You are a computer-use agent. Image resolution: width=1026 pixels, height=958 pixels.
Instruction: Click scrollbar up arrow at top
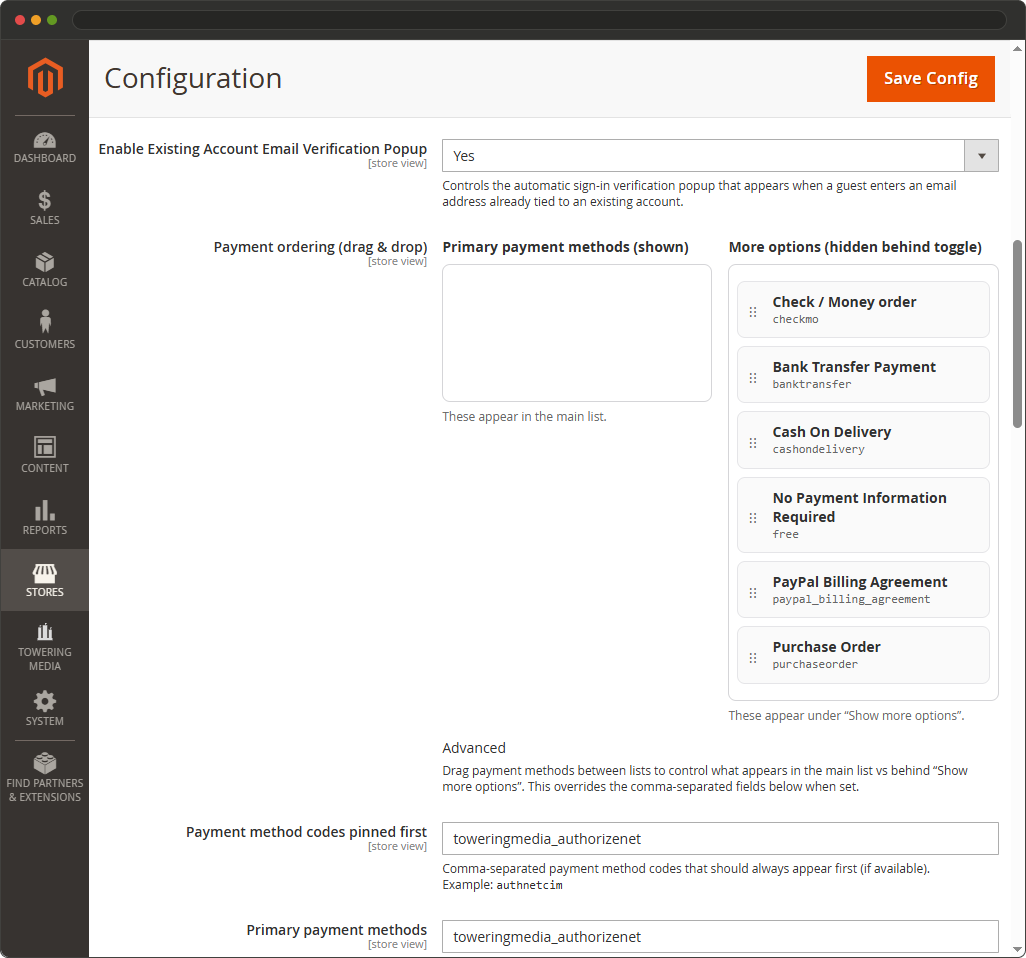(x=1017, y=48)
